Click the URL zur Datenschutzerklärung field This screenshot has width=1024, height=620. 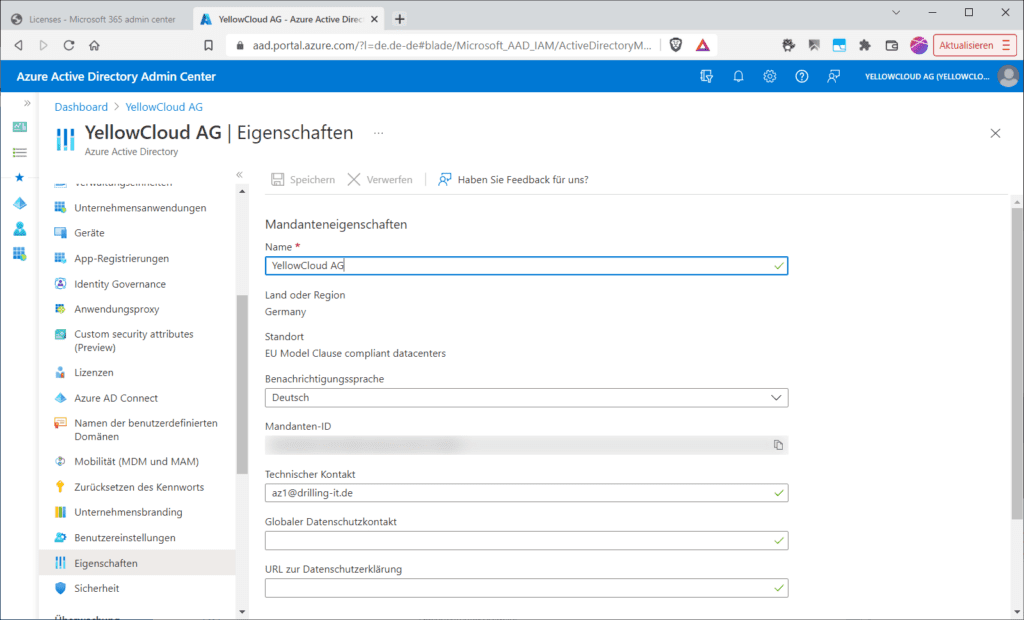tap(526, 588)
